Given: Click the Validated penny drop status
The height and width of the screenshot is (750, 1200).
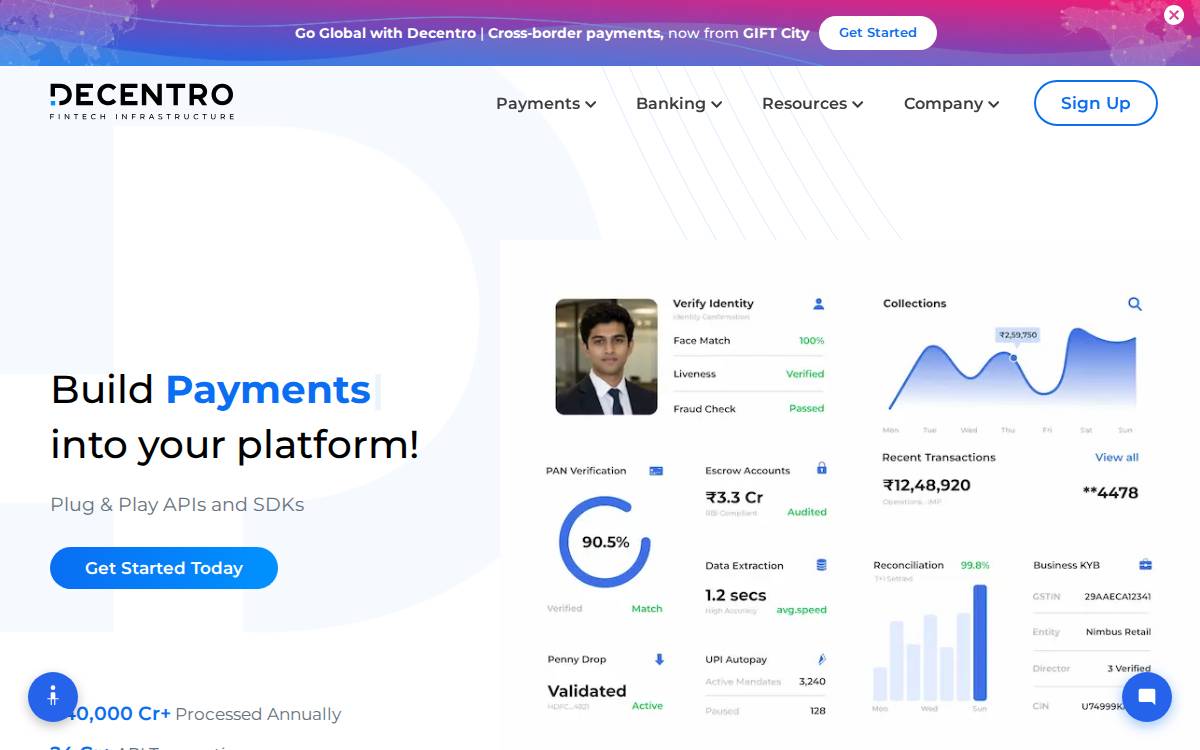Looking at the screenshot, I should click(587, 691).
